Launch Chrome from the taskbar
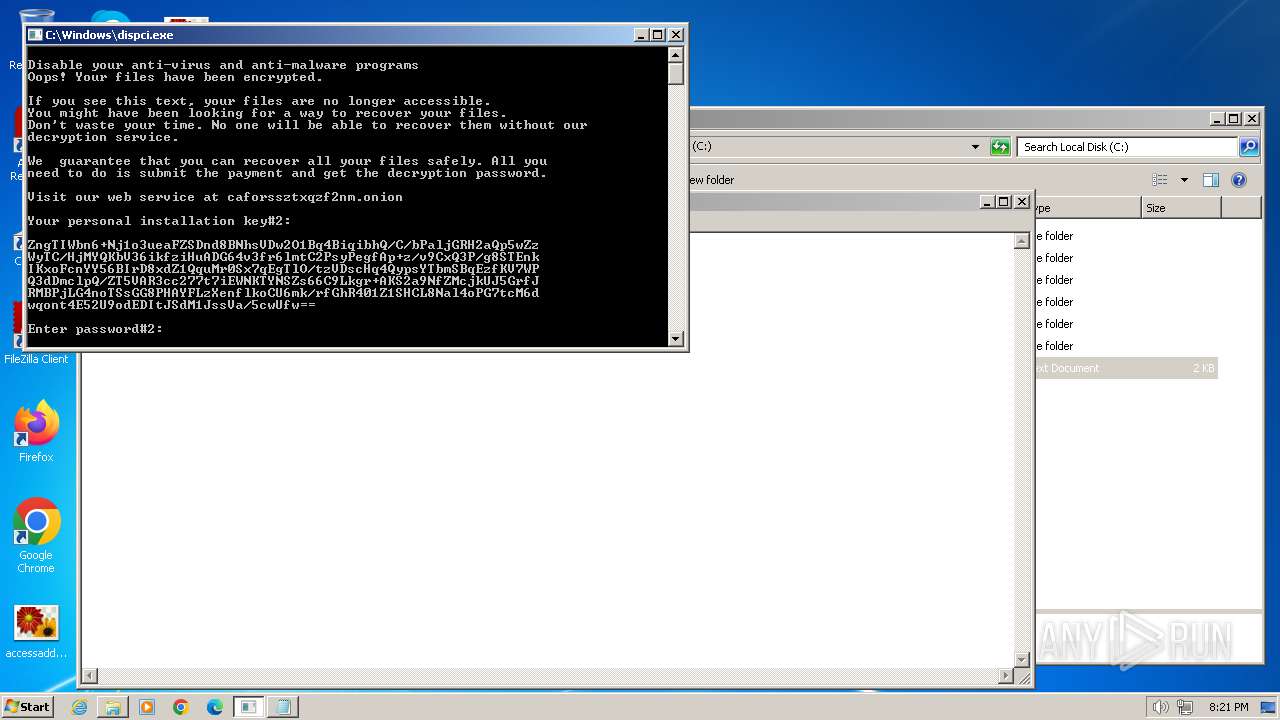Screen dimensions: 1280x720 point(181,707)
